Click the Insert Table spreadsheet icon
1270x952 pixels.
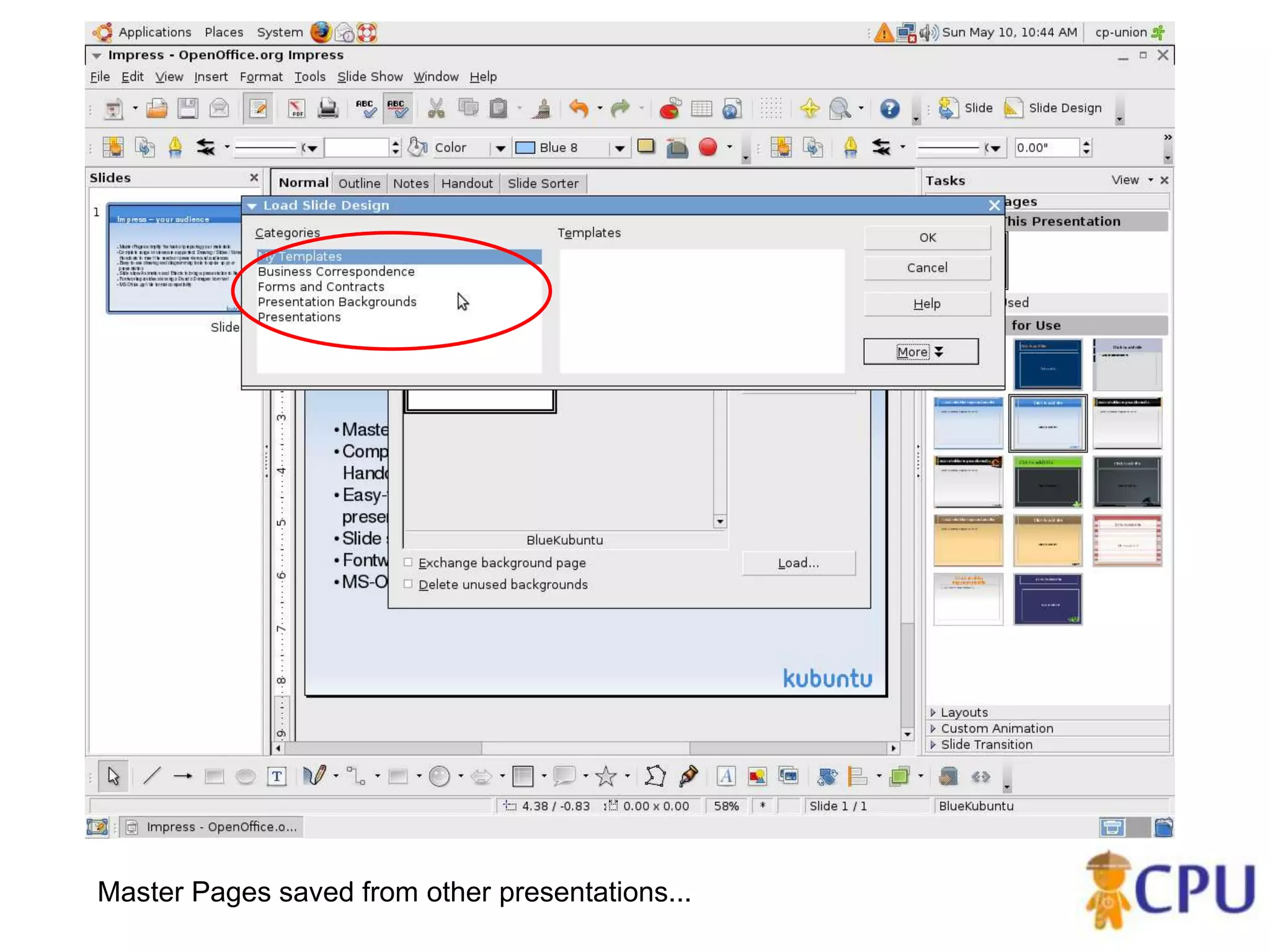tap(701, 109)
